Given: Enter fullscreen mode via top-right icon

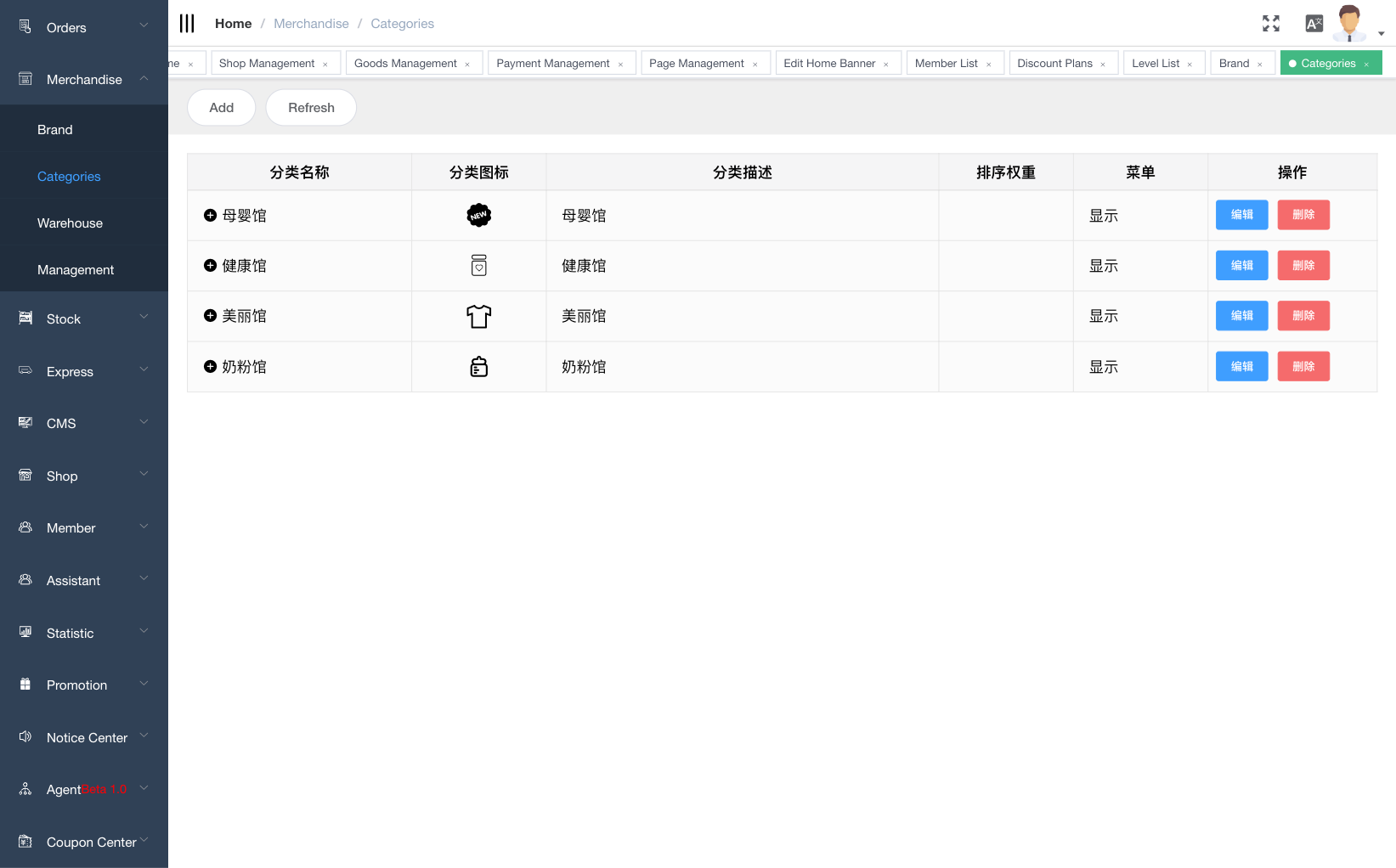Looking at the screenshot, I should 1270,24.
